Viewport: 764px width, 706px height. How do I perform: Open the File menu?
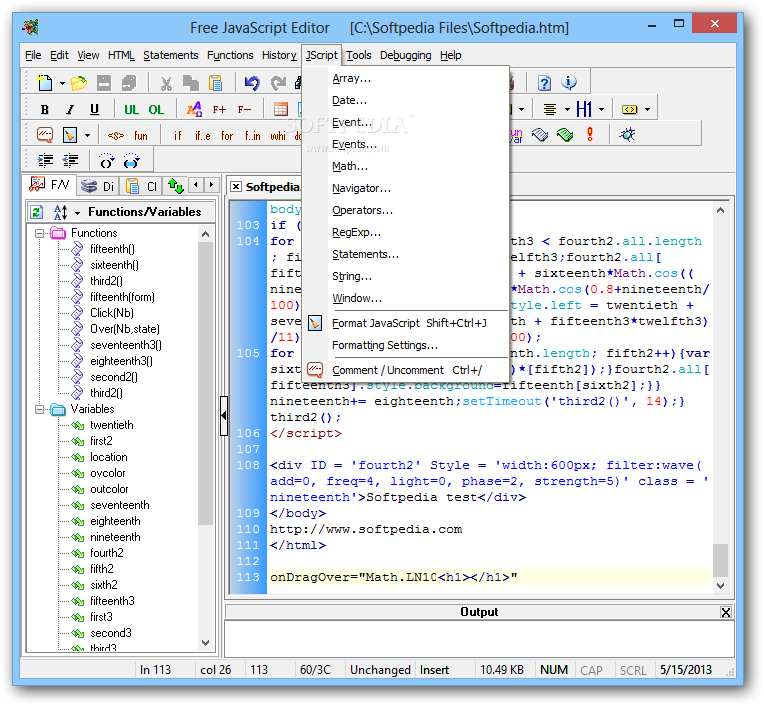pos(33,55)
